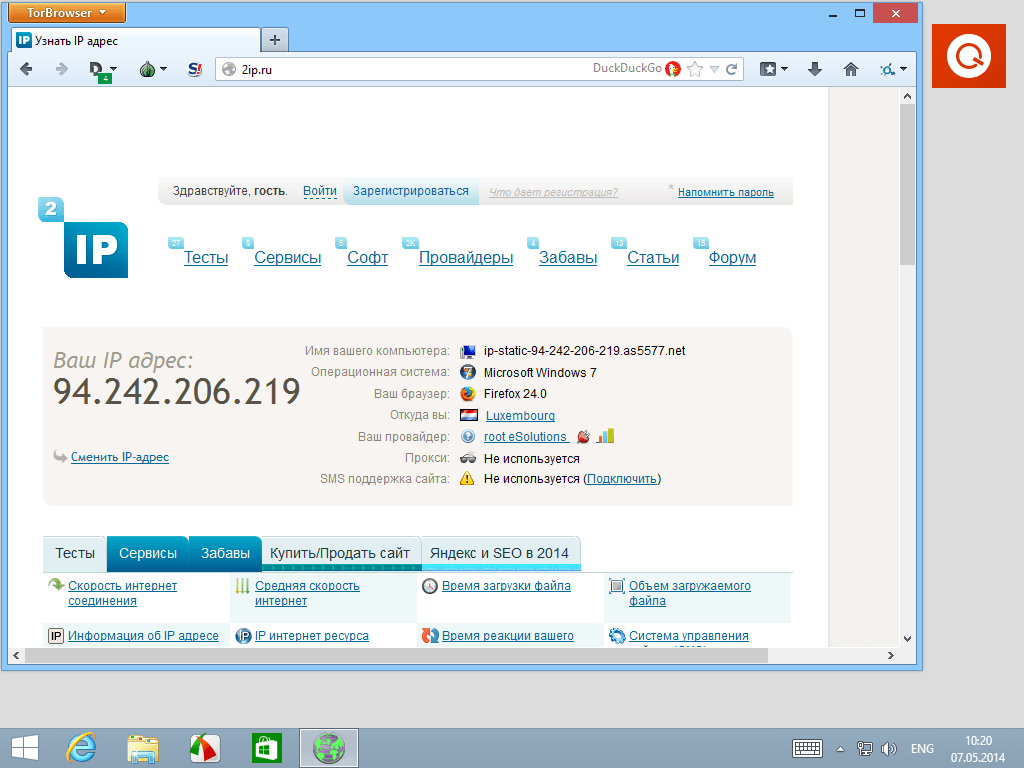The width and height of the screenshot is (1024, 768).
Task: Click the Tor Browser globe taskbar icon
Action: tap(328, 748)
